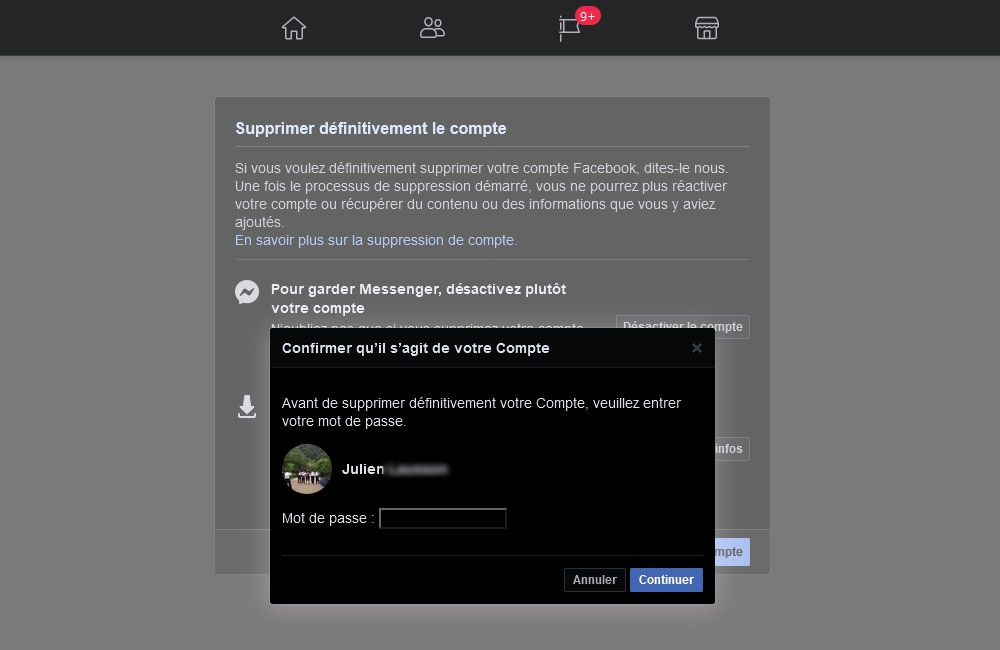Click the download arrow icon
The height and width of the screenshot is (650, 1000).
247,406
